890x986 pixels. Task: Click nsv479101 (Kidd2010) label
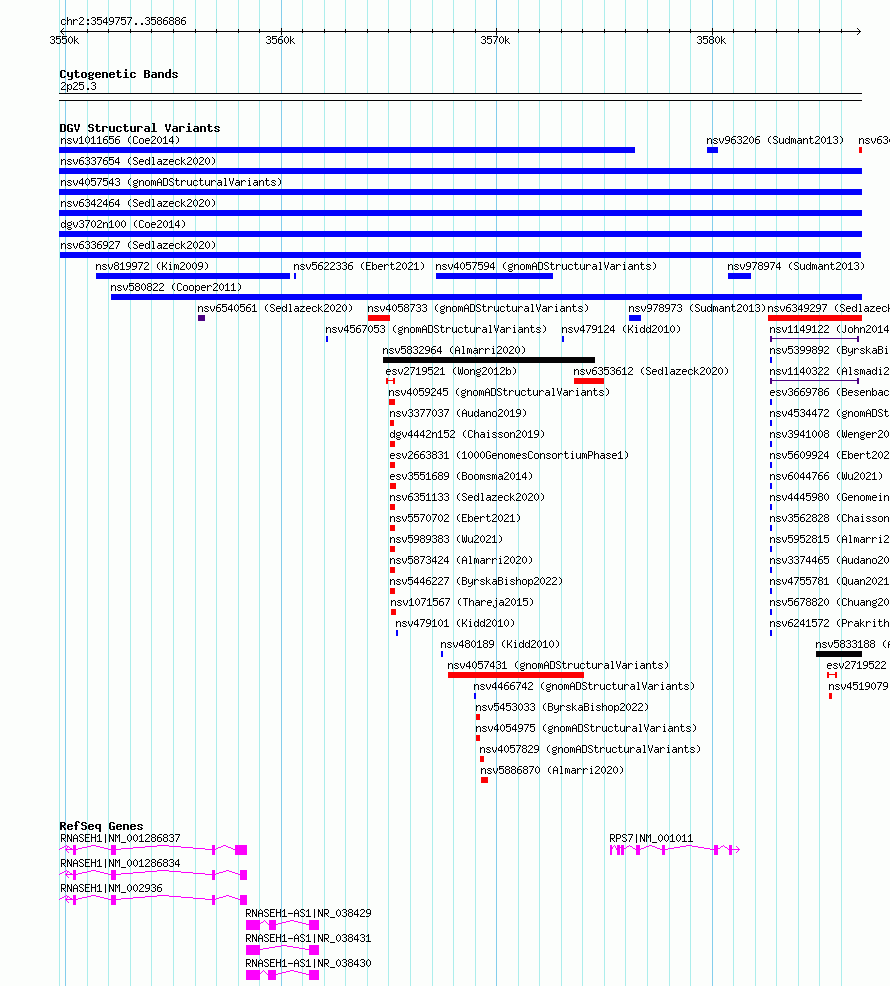tap(455, 623)
